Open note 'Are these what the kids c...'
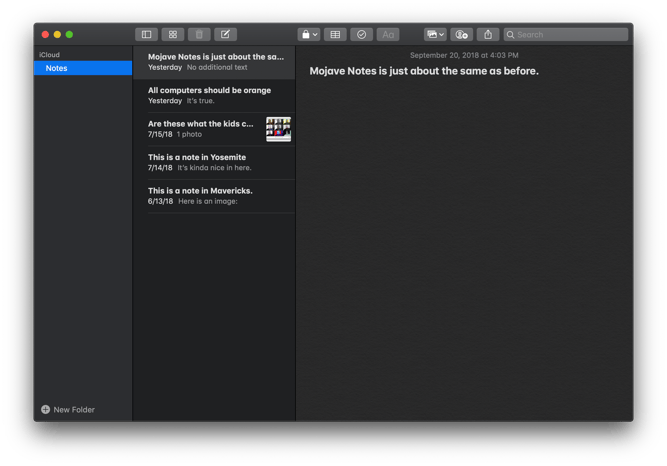 pyautogui.click(x=214, y=129)
